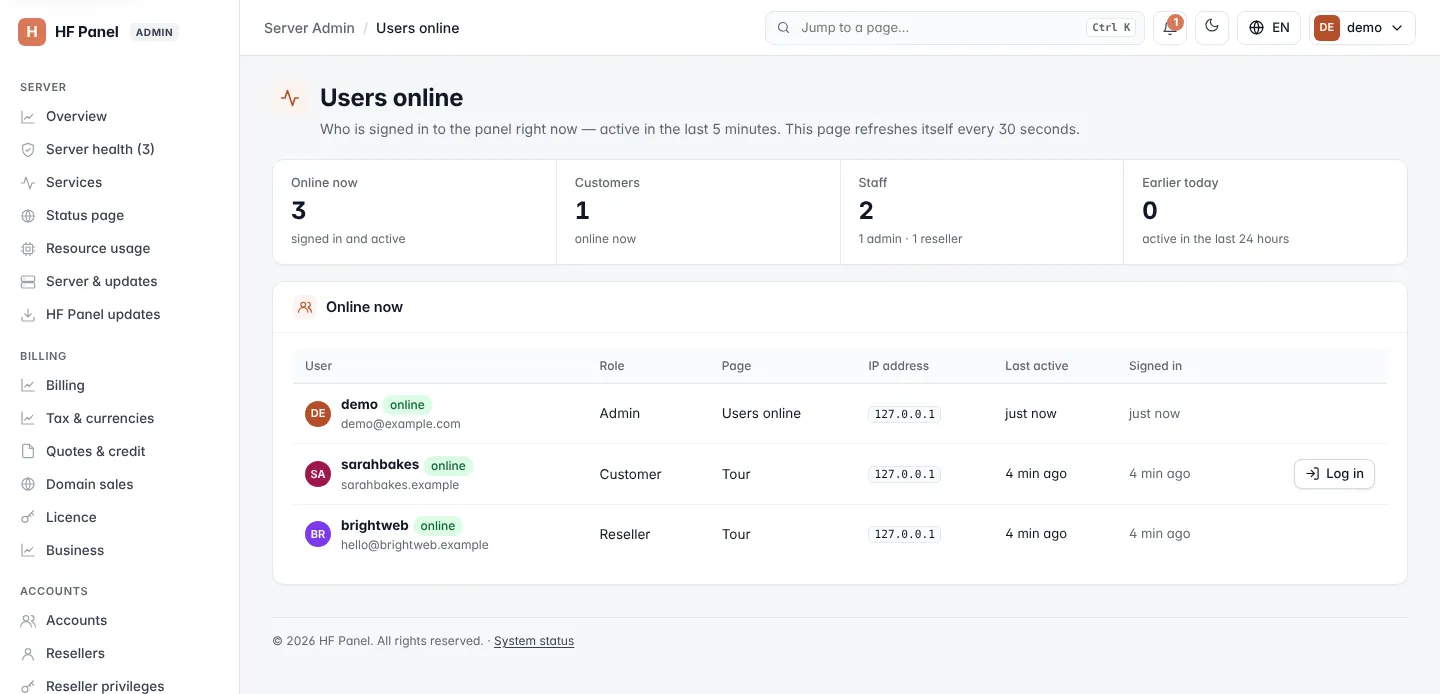
Task: Click the DE avatar in demo row
Action: [x=318, y=414]
